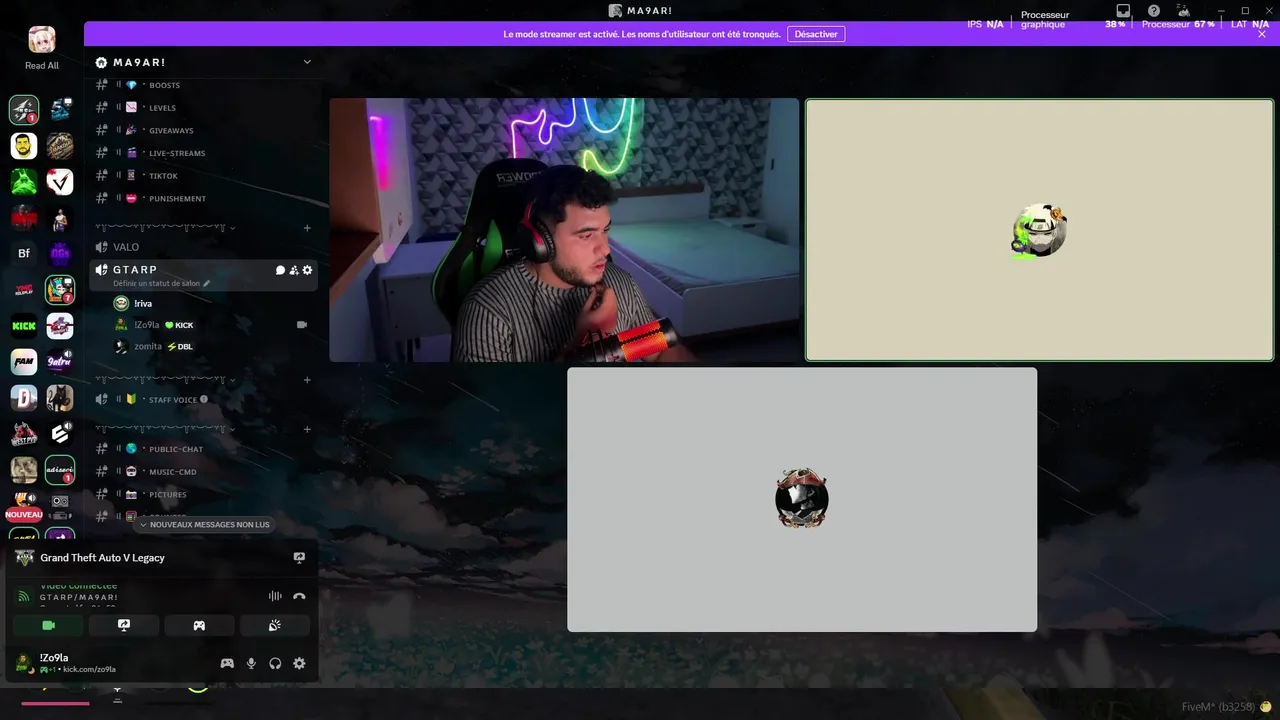Open the FAM server icon
This screenshot has width=1280, height=720.
(24, 362)
